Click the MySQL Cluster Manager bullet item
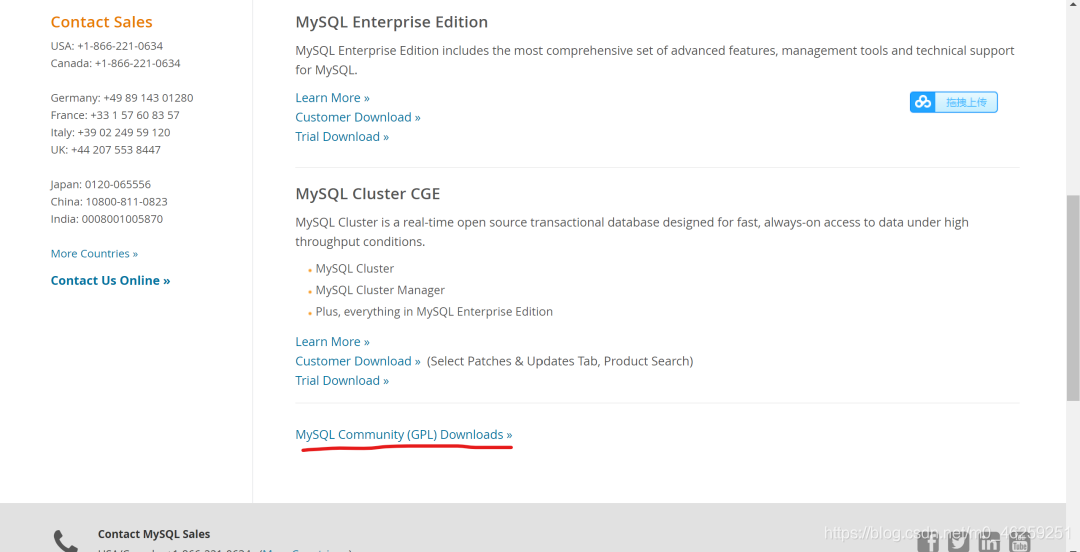The width and height of the screenshot is (1080, 552). pos(380,290)
